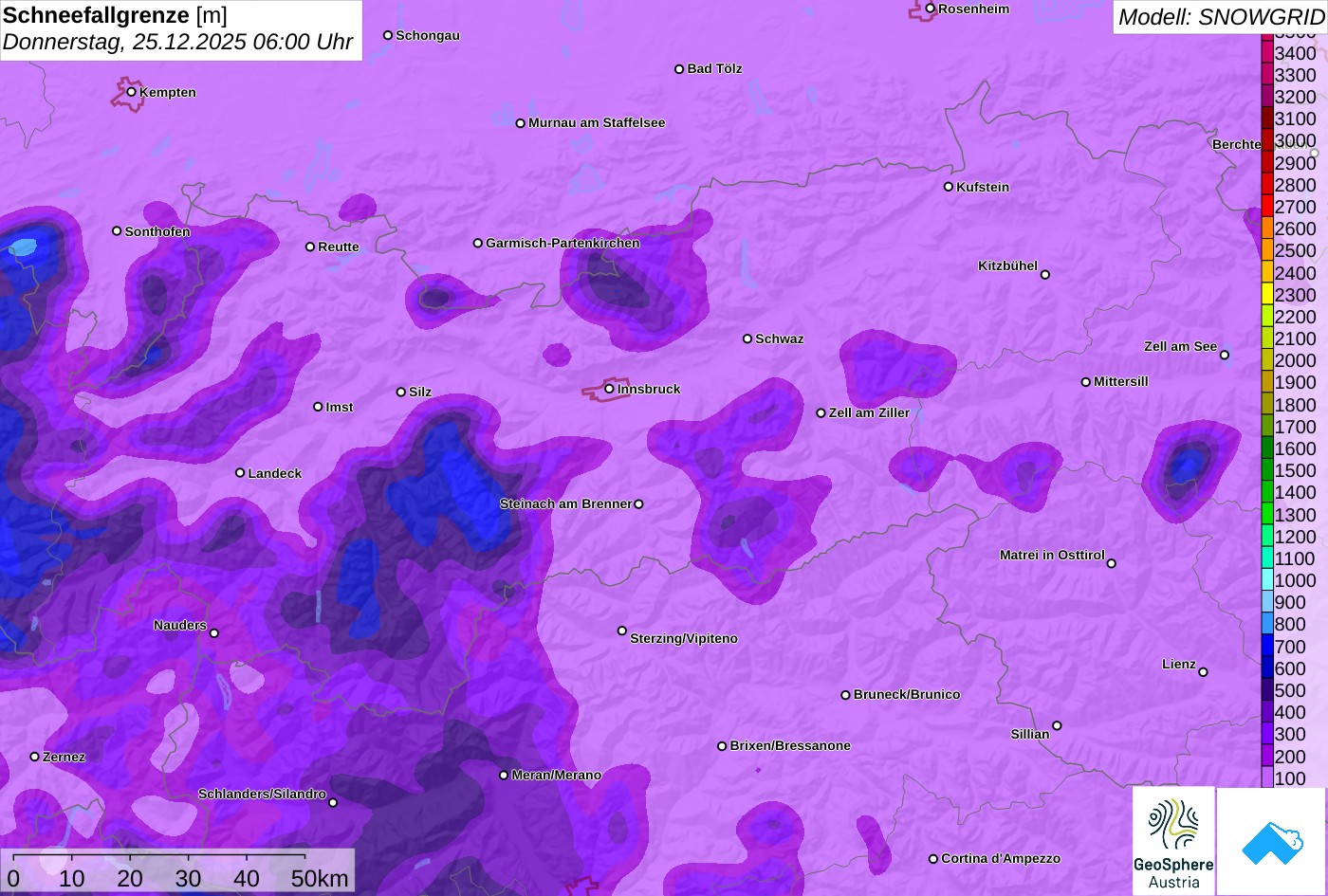Click the Sillian marker dot
The width and height of the screenshot is (1328, 896).
pos(1057,726)
